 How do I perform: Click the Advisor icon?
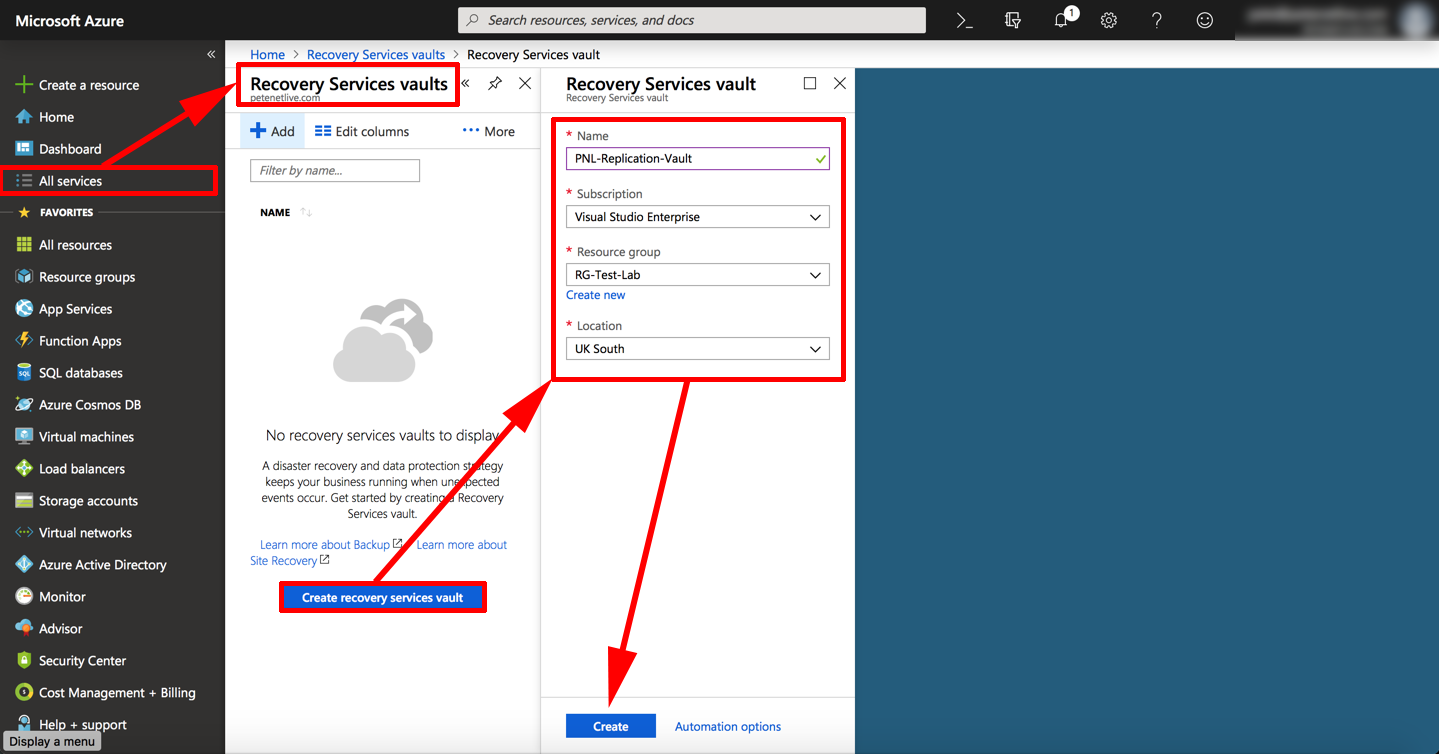(x=24, y=629)
